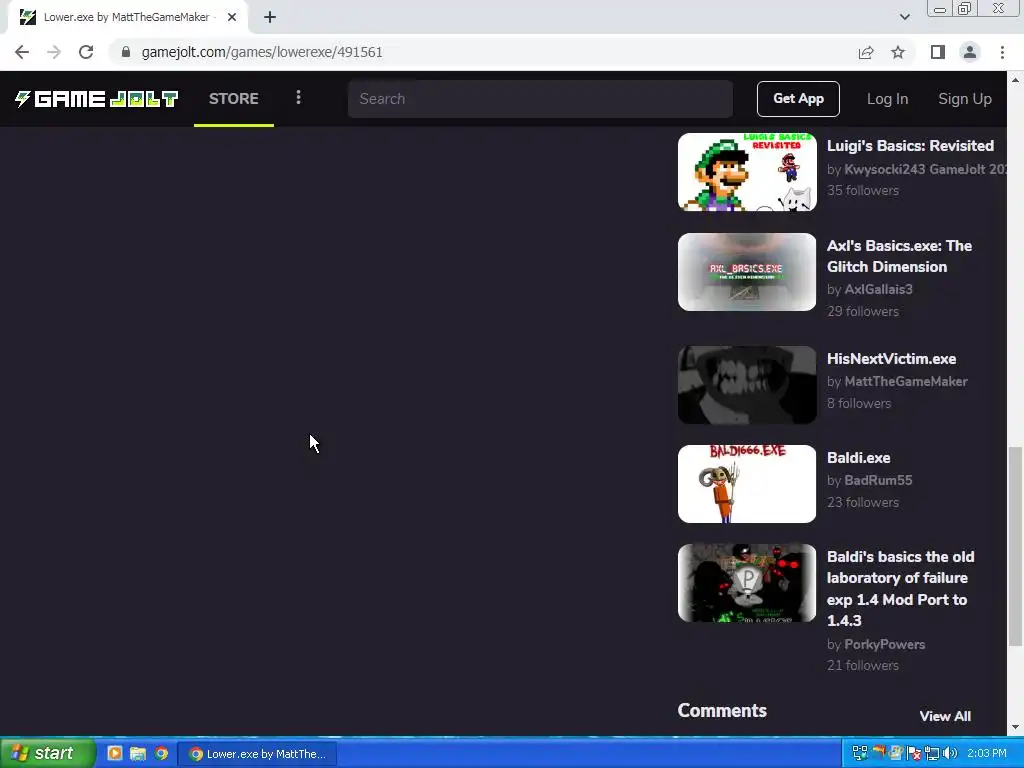The width and height of the screenshot is (1024, 768).
Task: Click the address bar URL
Action: click(262, 52)
